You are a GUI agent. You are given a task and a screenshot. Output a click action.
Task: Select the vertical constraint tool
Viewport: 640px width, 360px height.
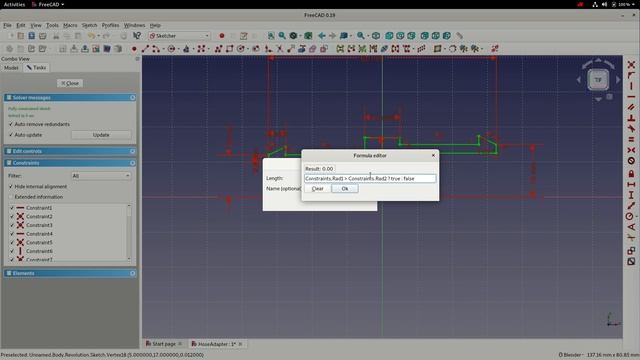[631, 86]
